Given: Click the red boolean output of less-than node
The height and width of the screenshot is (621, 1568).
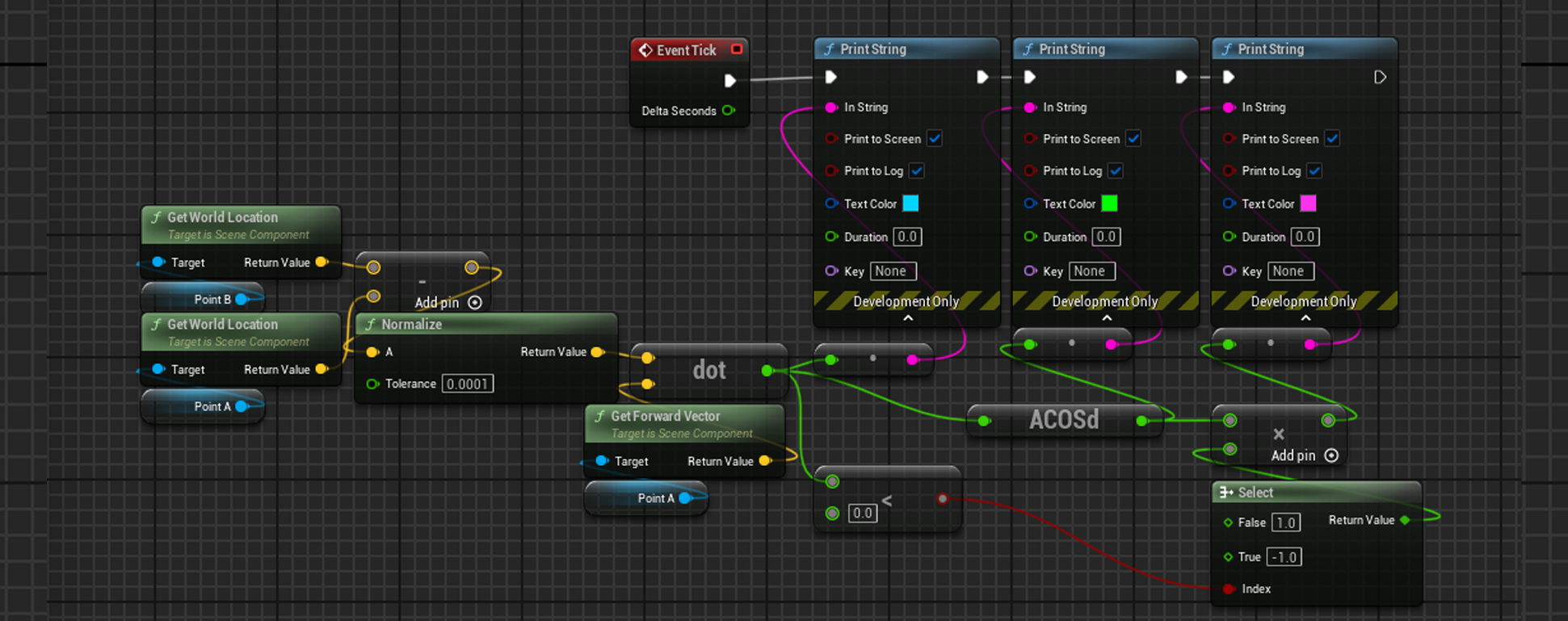Looking at the screenshot, I should [942, 499].
